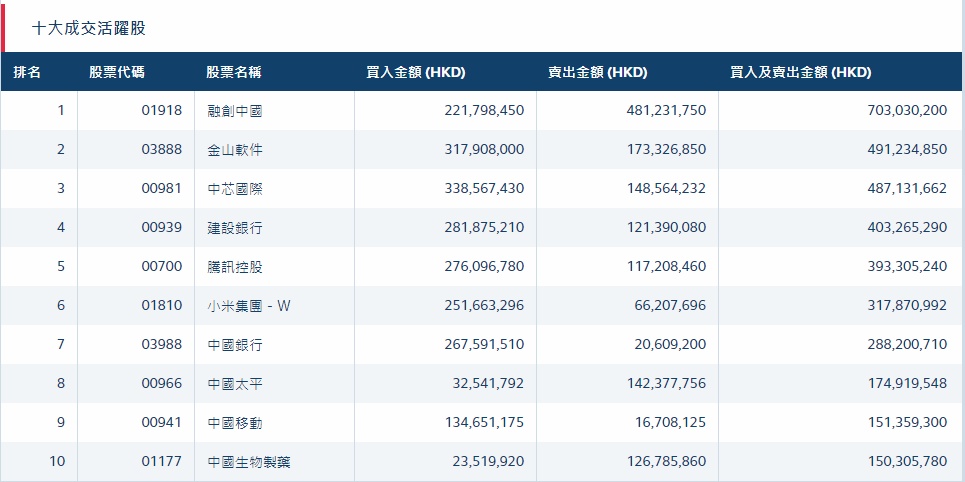The image size is (965, 482).
Task: Select the 十大成交活躍股 section title
Action: coord(96,29)
